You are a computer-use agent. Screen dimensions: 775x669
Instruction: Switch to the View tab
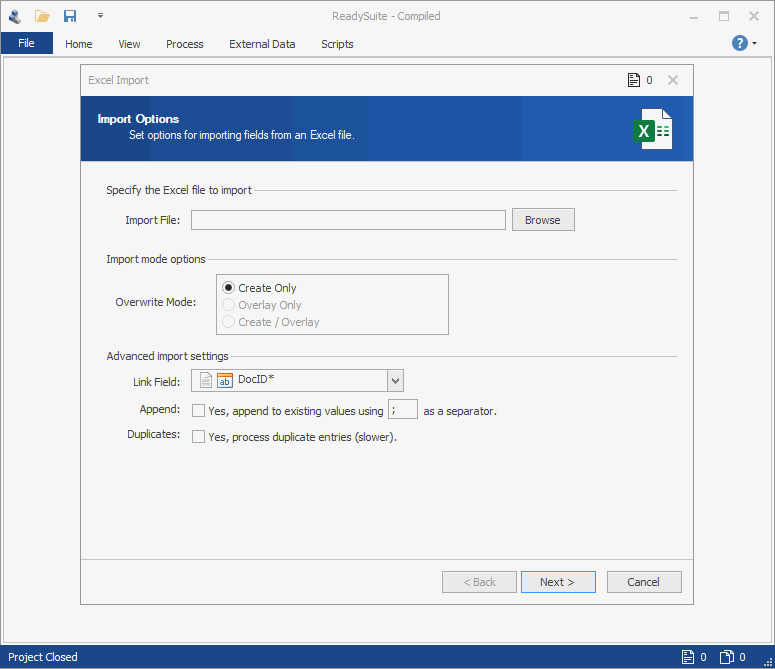(x=129, y=44)
